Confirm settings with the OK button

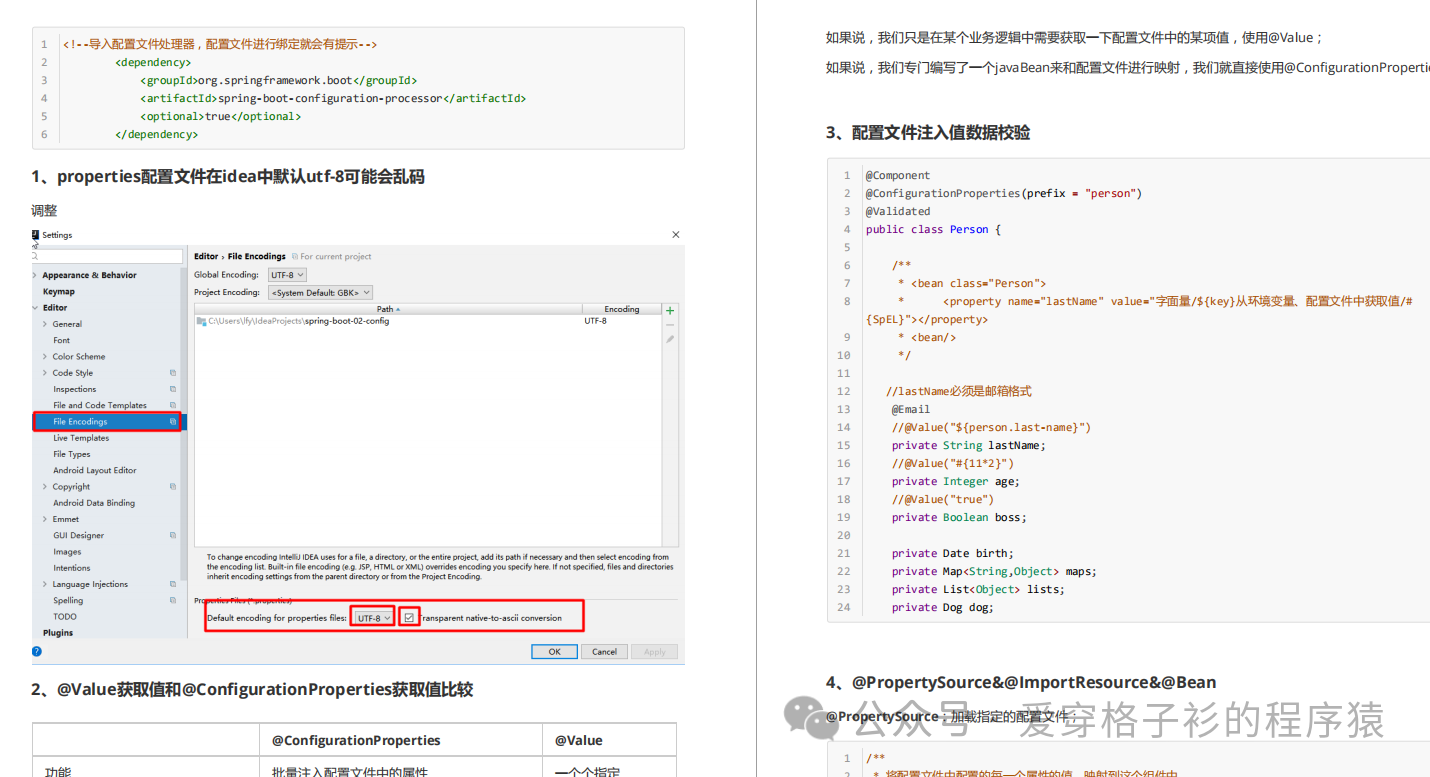coord(554,651)
